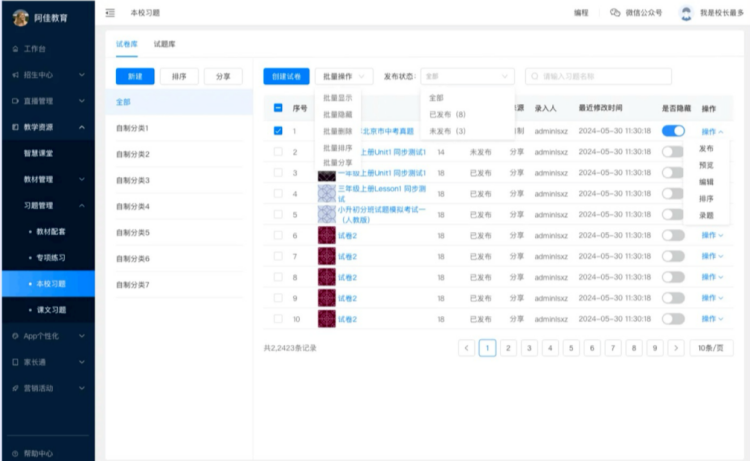Image resolution: width=750 pixels, height=461 pixels.
Task: Open 小升初分班试题模拟考试一 paper link
Action: tap(381, 214)
